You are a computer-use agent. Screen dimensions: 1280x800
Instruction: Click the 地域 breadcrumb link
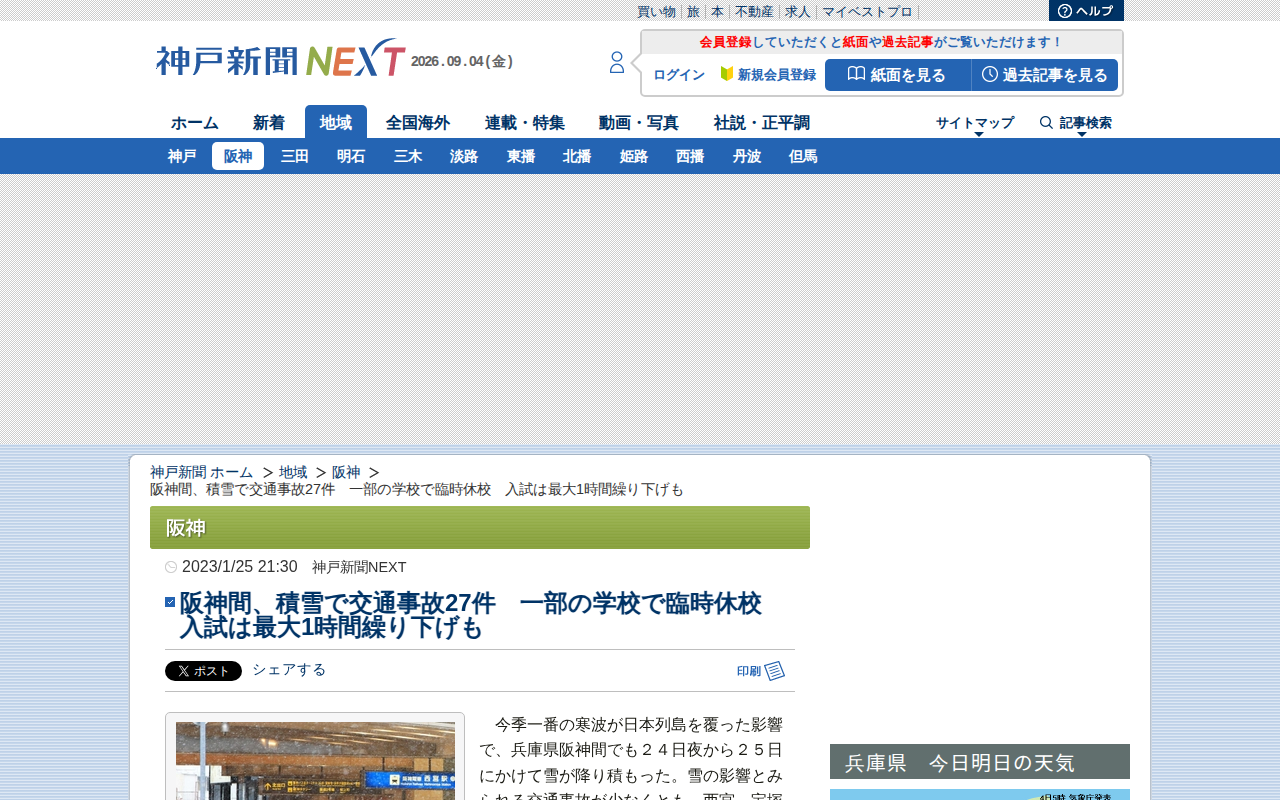pyautogui.click(x=293, y=472)
